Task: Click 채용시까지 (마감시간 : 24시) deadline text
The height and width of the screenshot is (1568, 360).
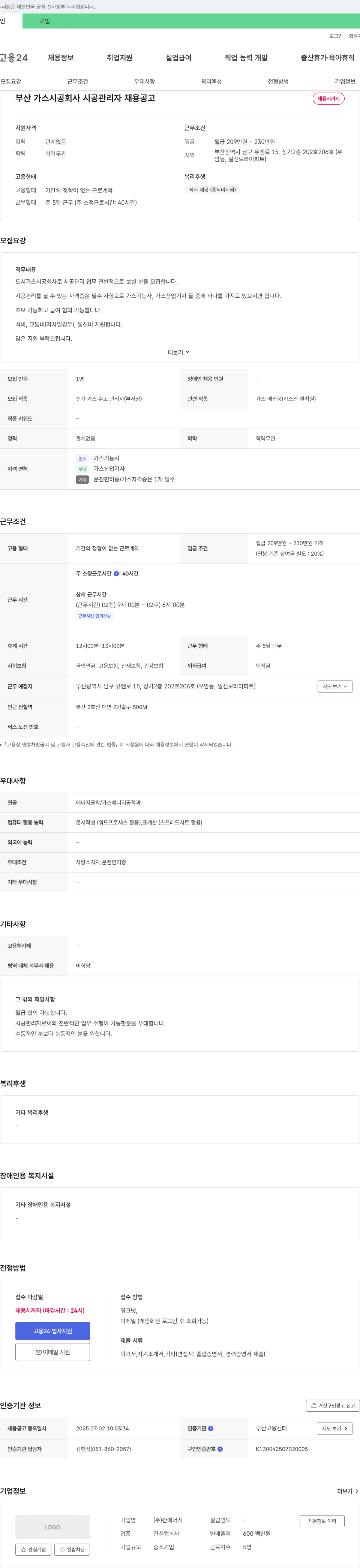Action: 50,1310
